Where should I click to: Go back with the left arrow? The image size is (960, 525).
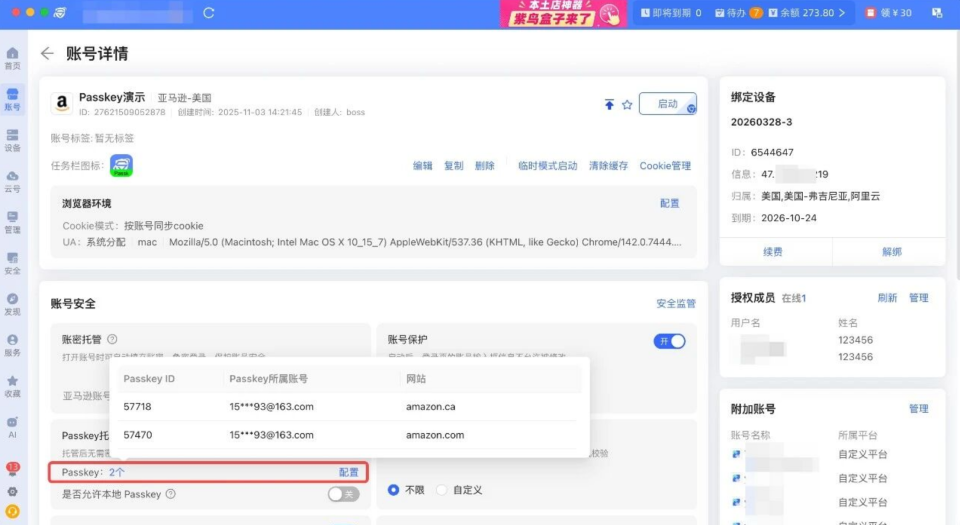[x=47, y=53]
